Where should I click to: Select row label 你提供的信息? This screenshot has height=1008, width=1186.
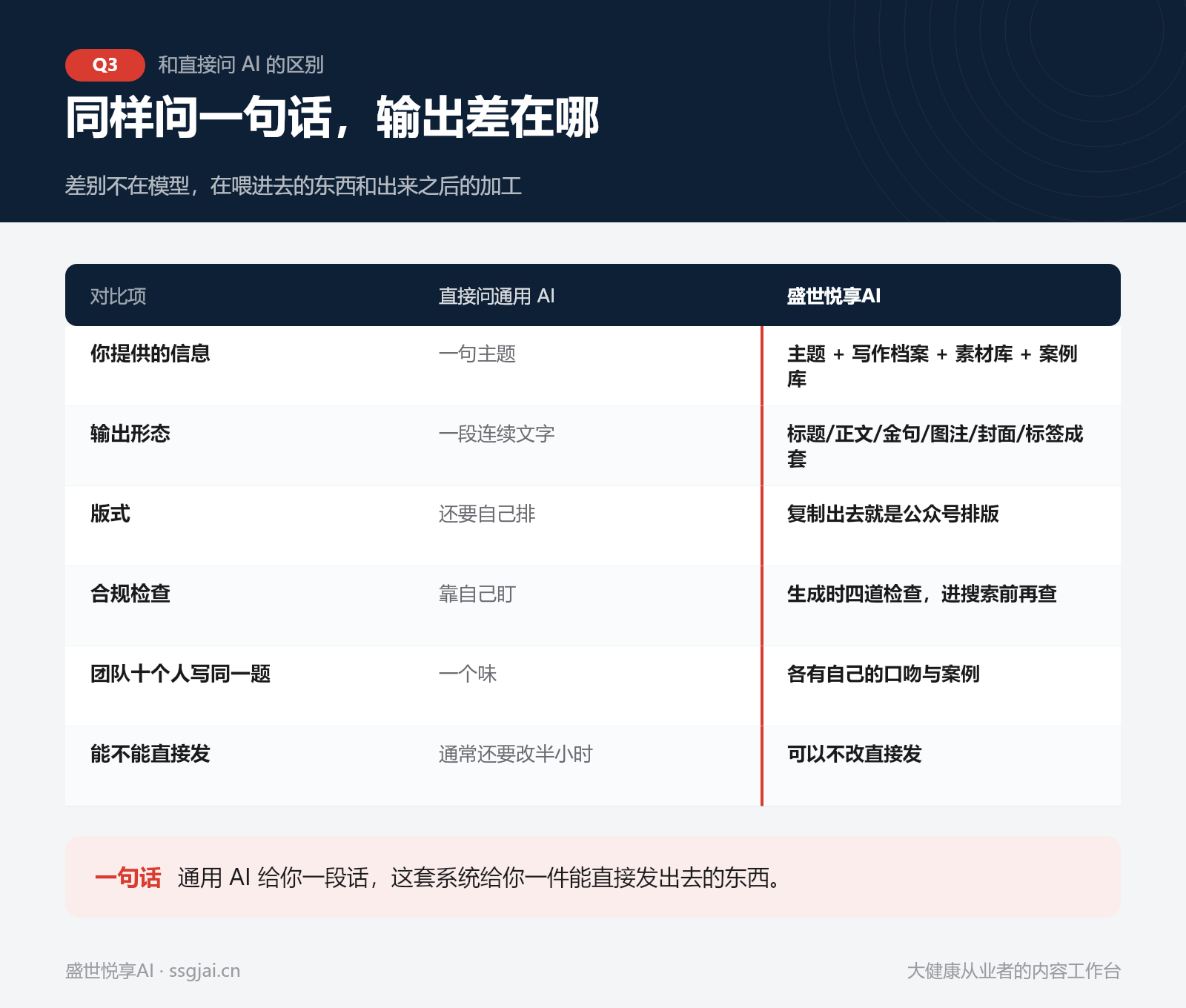[150, 354]
